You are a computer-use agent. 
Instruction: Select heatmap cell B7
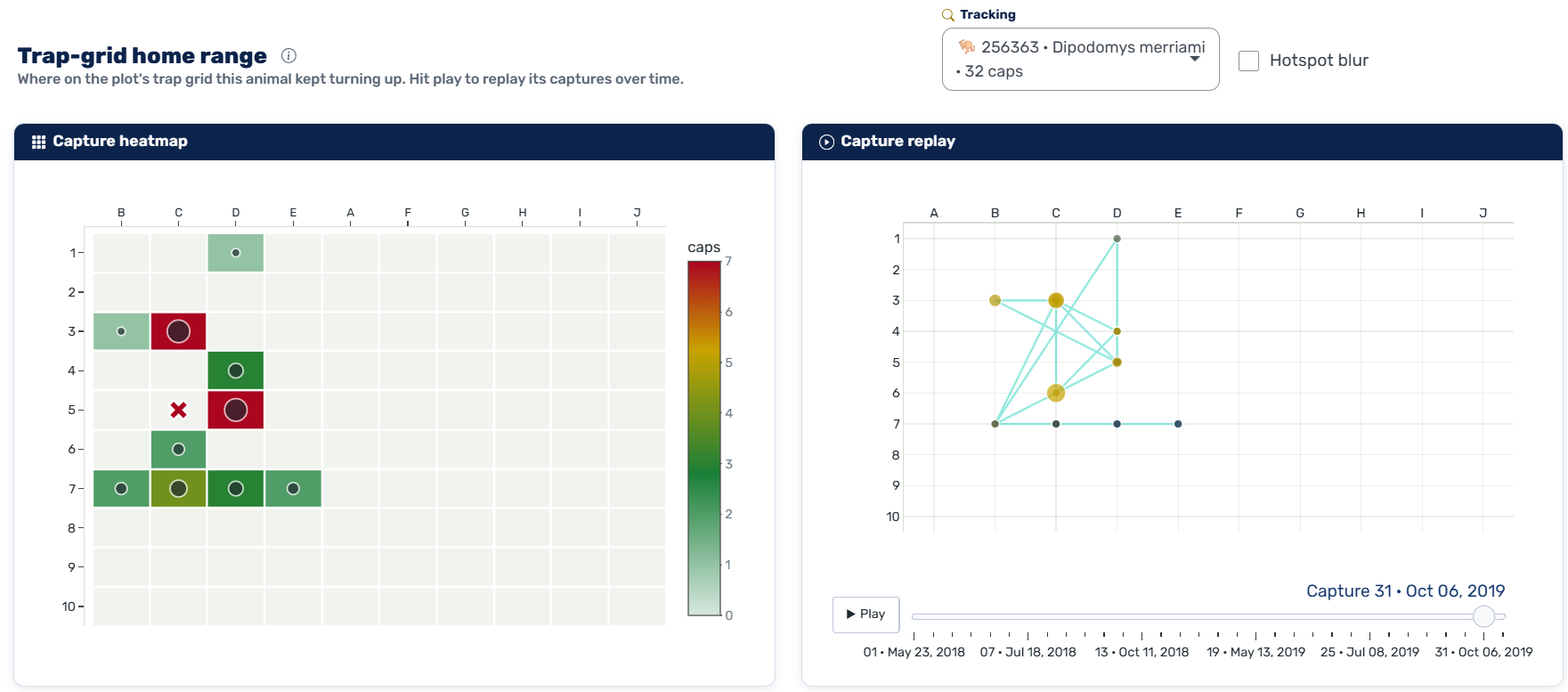pos(121,488)
